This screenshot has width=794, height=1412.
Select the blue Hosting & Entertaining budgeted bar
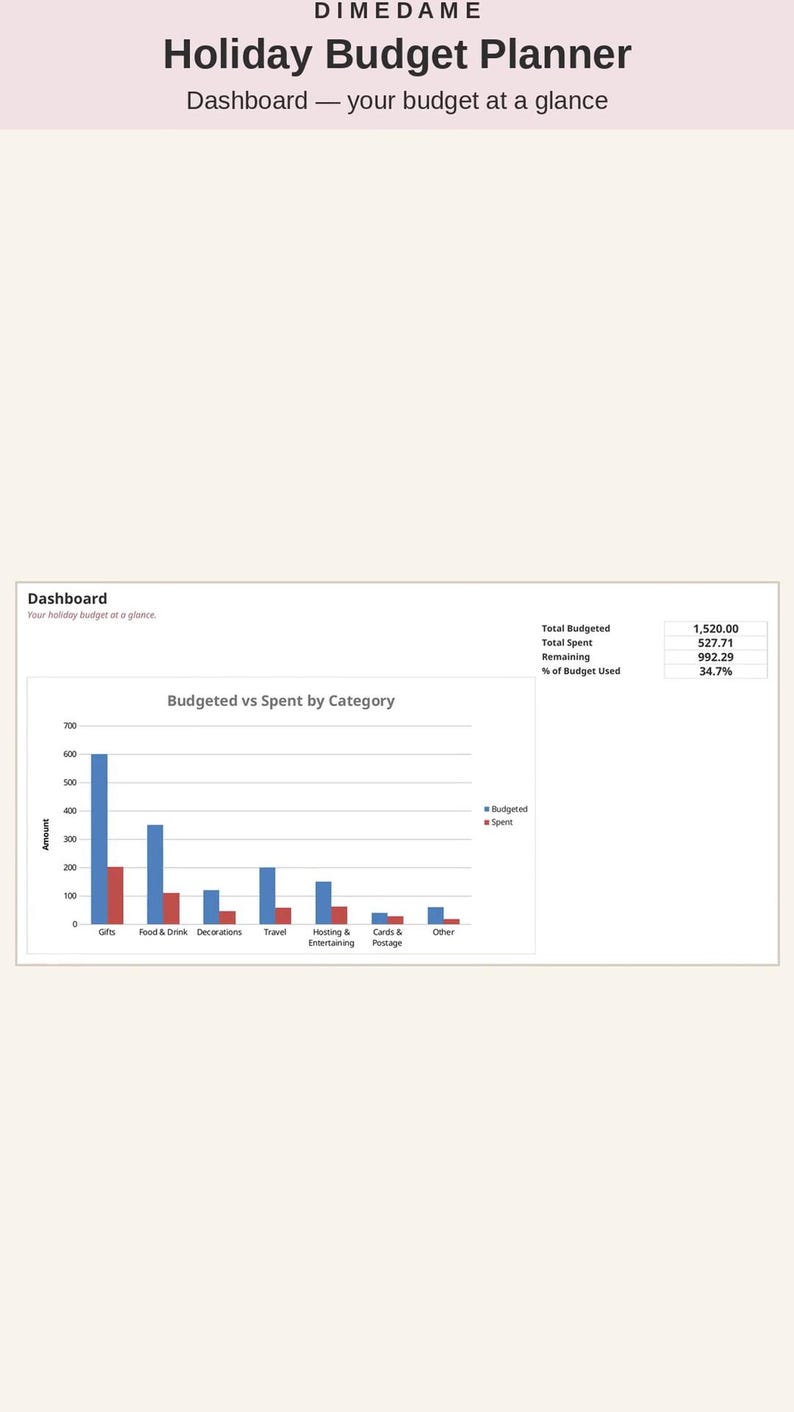click(323, 903)
